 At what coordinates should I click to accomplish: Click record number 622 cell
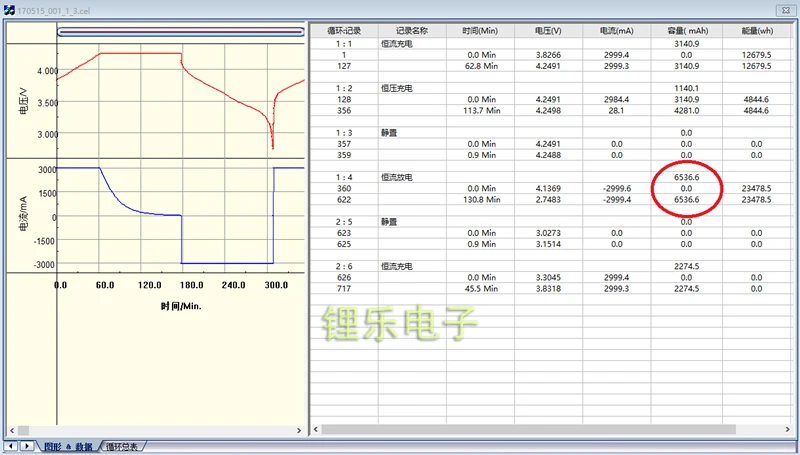[x=344, y=200]
